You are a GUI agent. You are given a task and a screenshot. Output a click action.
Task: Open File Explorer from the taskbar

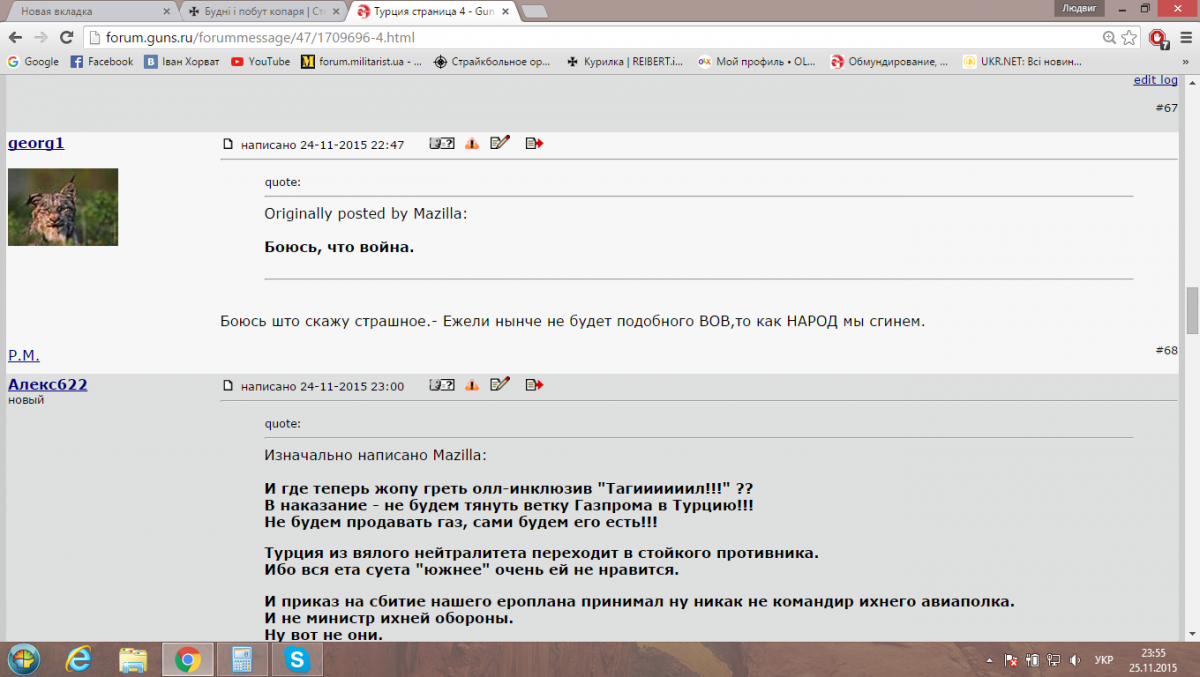tap(133, 660)
